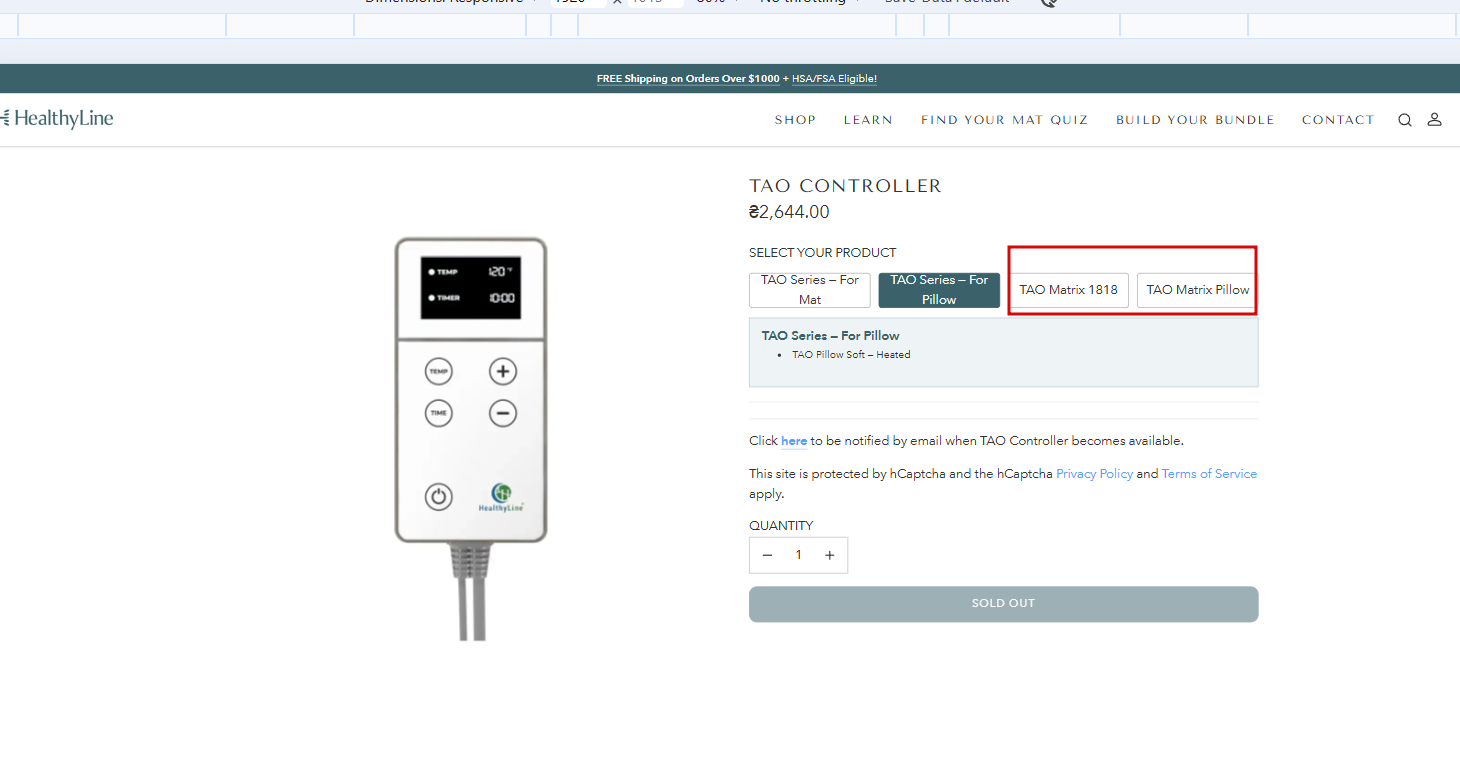The image size is (1460, 769).
Task: Select the TAO Series – For Mat option
Action: [810, 290]
